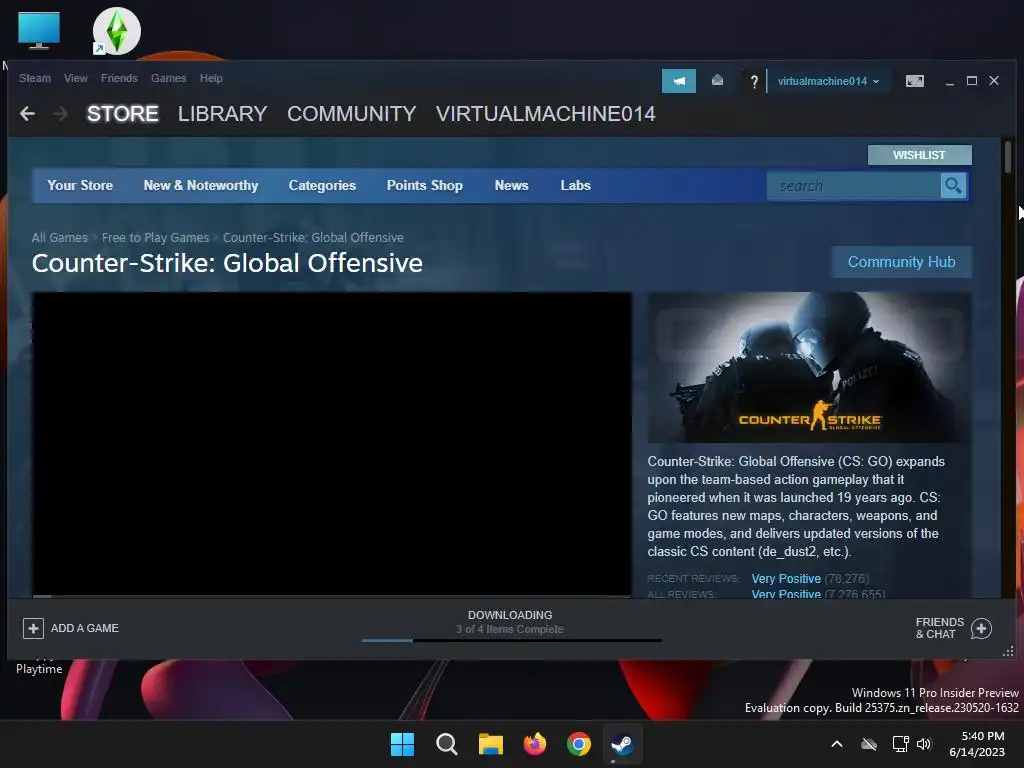
Task: Open the Steam inbox notifications icon
Action: [717, 81]
